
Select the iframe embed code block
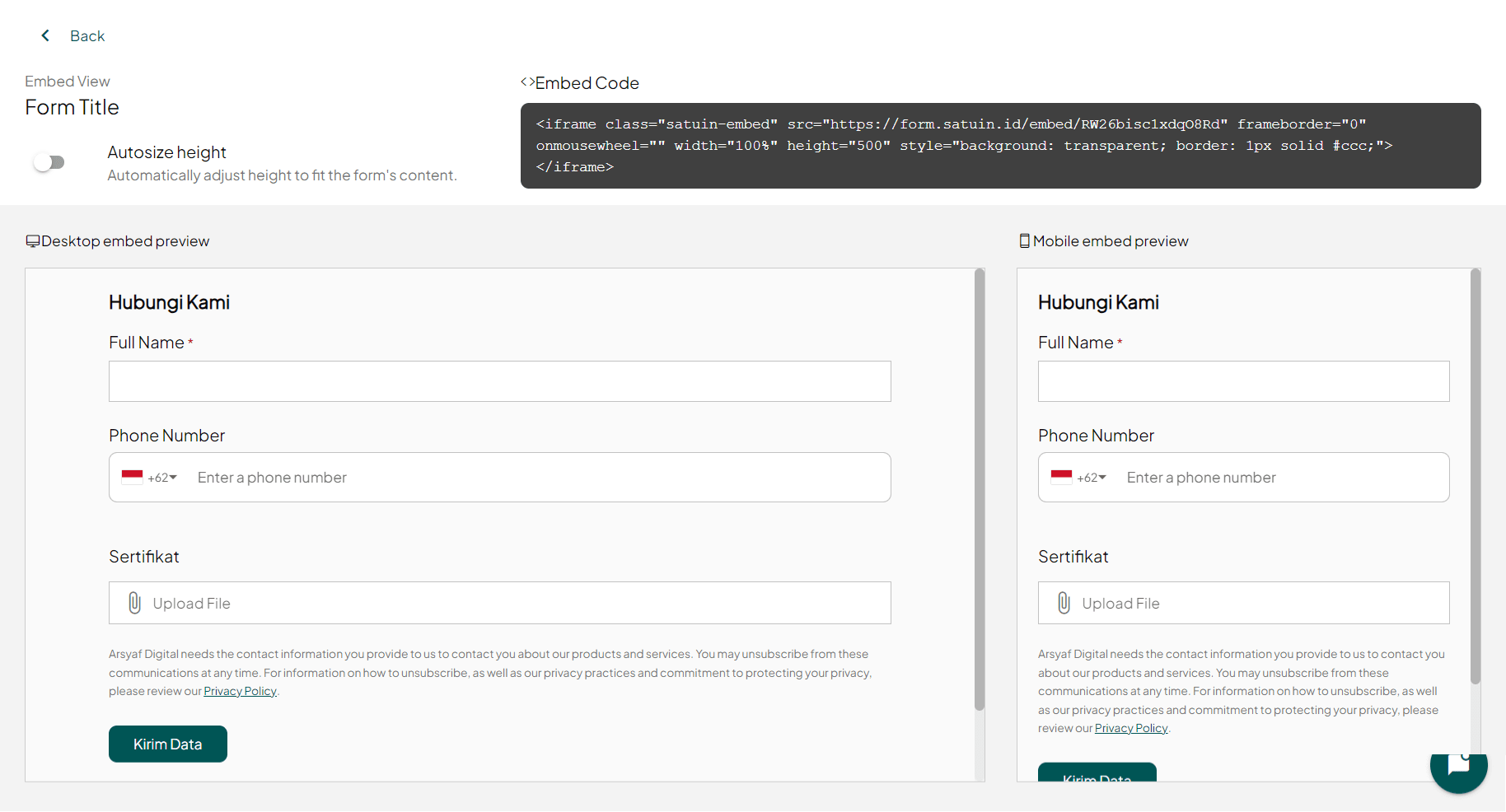click(1000, 146)
